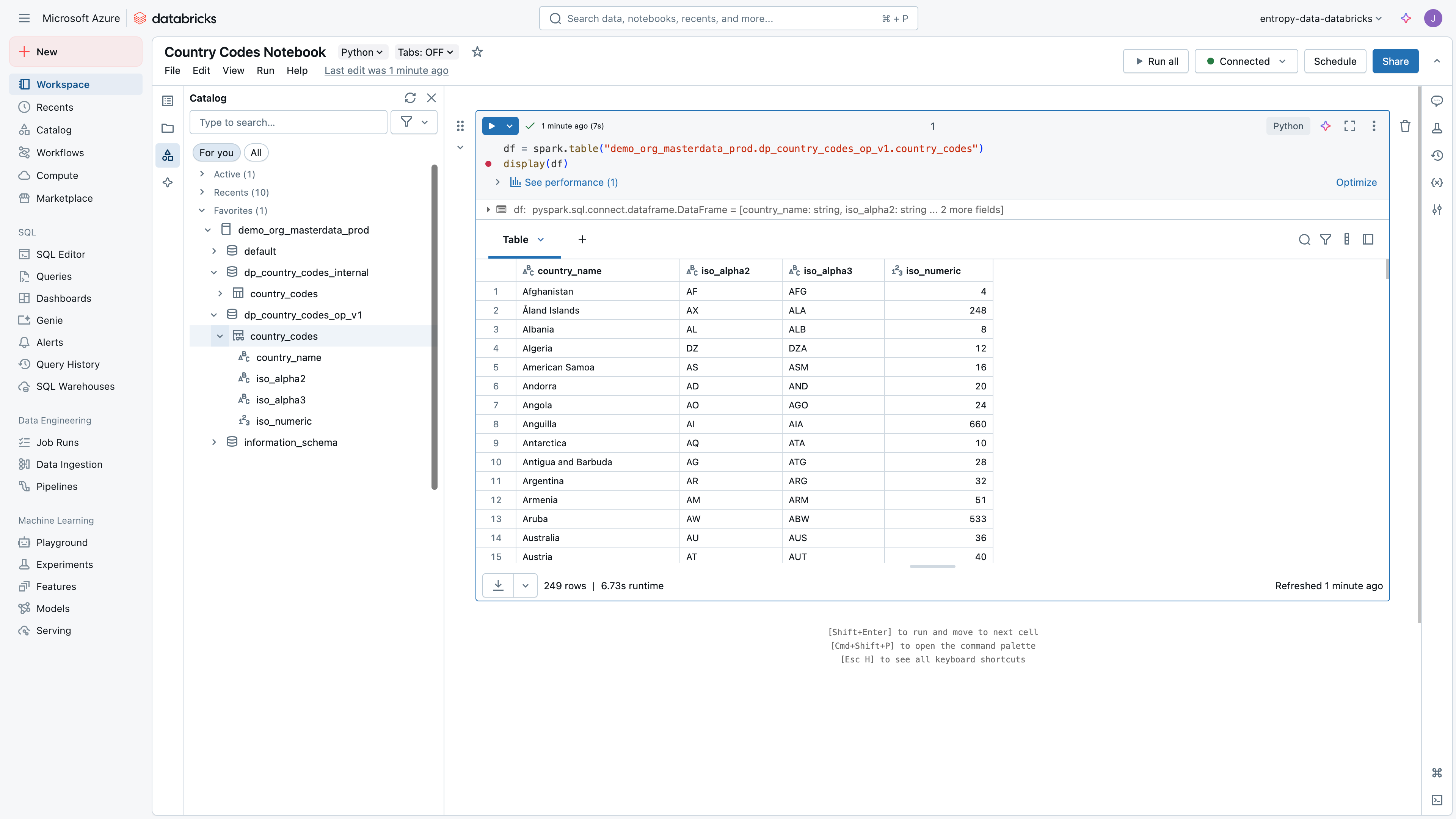The image size is (1456, 819).
Task: Click the catalog "Type to search" field
Action: 288,122
